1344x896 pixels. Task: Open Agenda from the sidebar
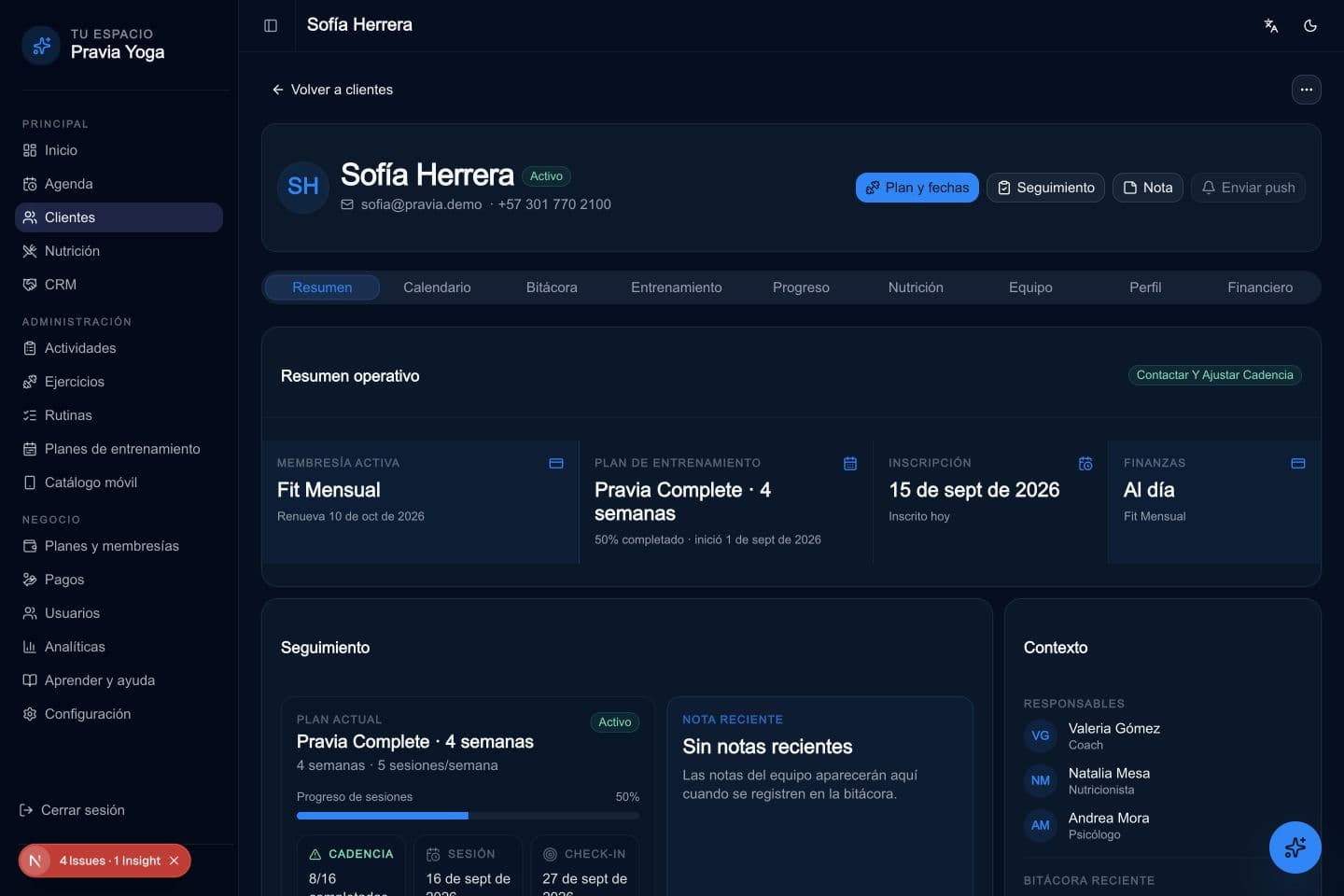pyautogui.click(x=119, y=184)
